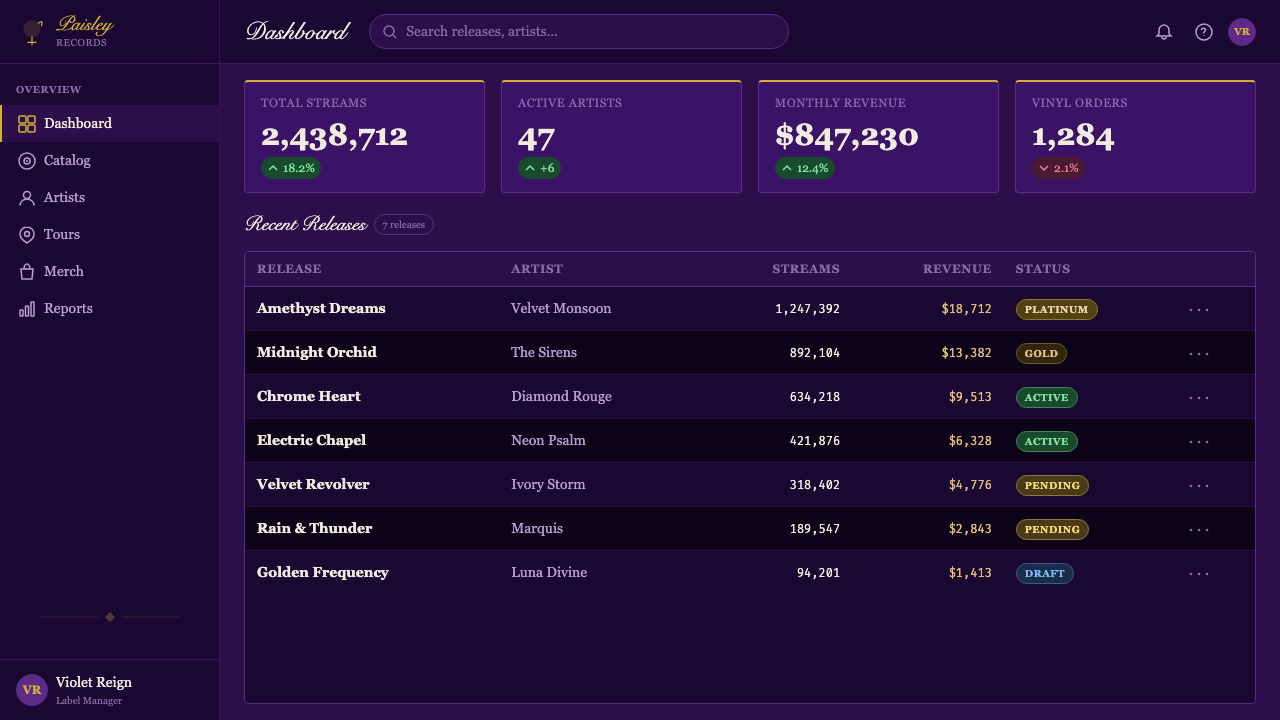Viewport: 1280px width, 720px height.
Task: Click the 2.1% down trend badge
Action: point(1058,168)
